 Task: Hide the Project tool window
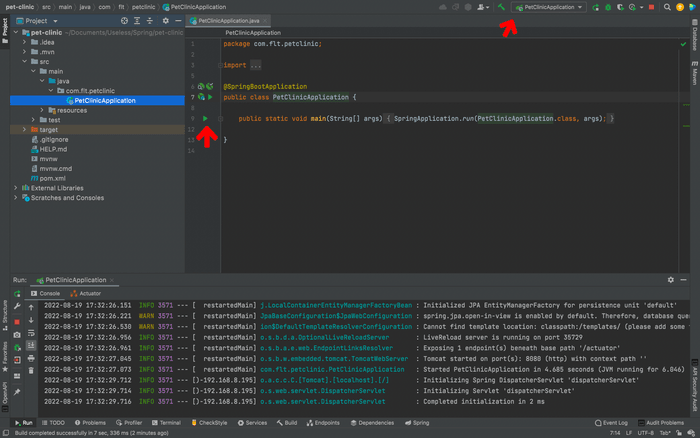click(178, 21)
